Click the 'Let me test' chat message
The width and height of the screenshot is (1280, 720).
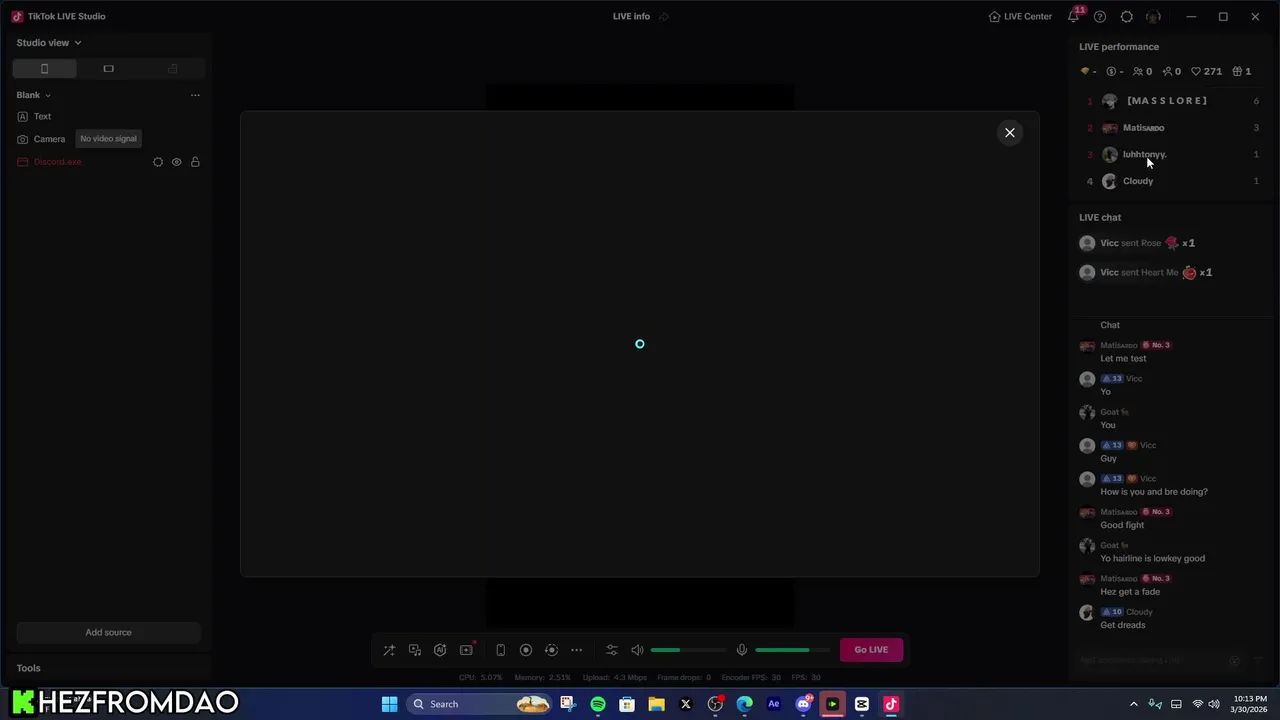coord(1123,358)
